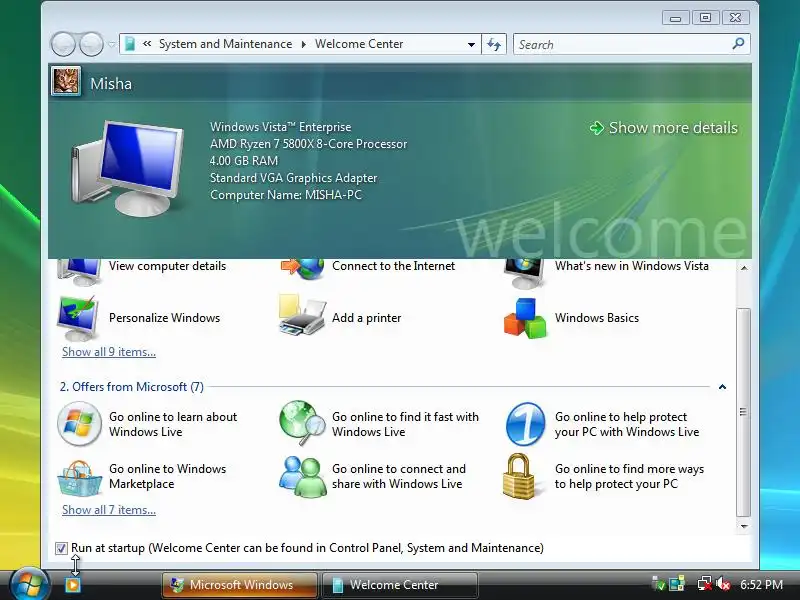Click the Personalize Windows monitor icon

pyautogui.click(x=78, y=318)
